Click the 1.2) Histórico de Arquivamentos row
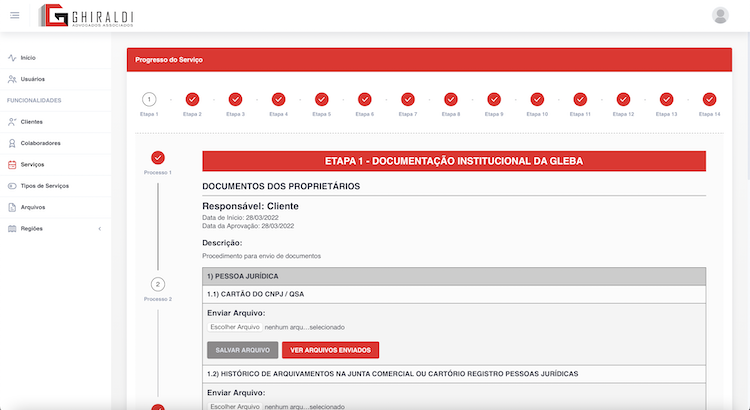This screenshot has width=750, height=410. 454,374
